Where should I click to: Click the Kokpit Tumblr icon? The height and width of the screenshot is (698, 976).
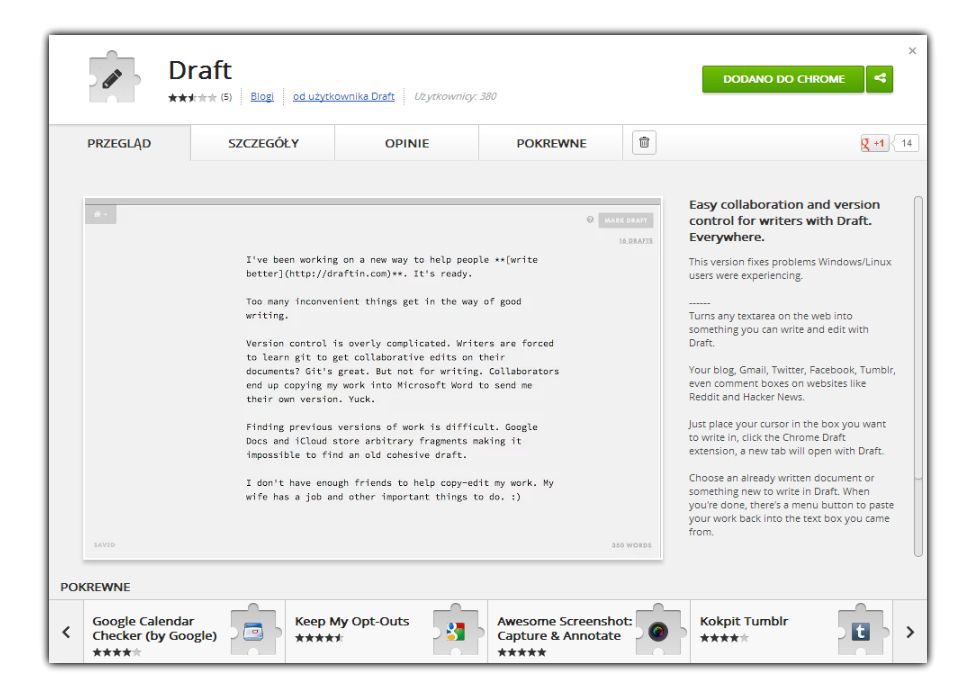point(861,631)
